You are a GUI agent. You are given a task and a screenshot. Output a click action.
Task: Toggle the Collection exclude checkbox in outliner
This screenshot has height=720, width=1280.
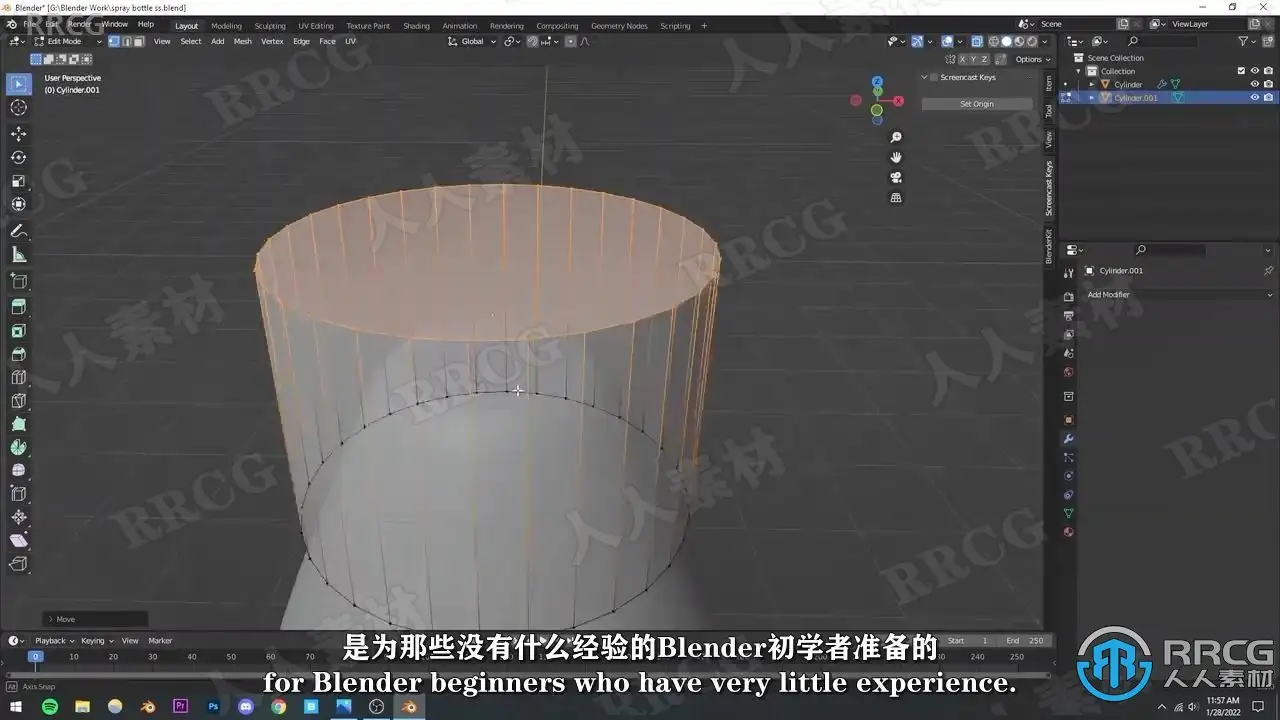tap(1241, 71)
